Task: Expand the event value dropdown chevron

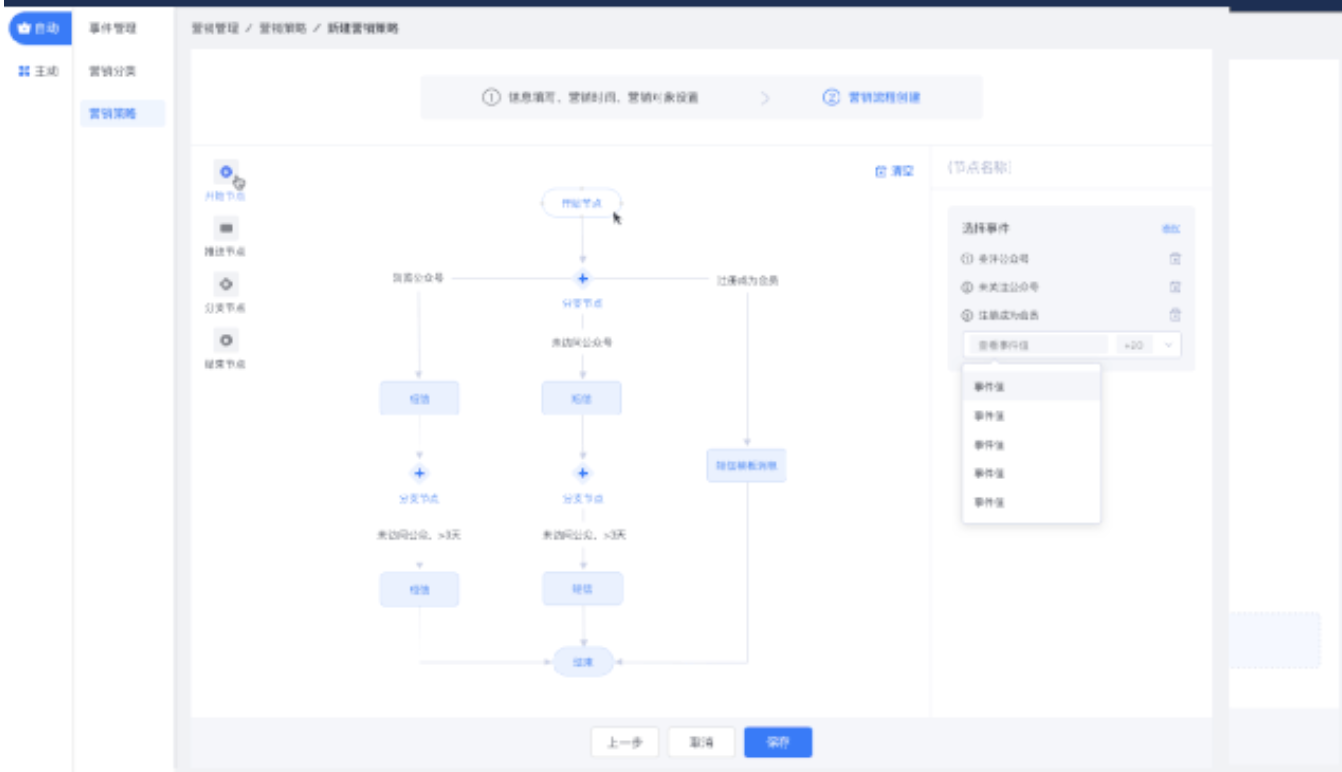Action: (x=1170, y=345)
